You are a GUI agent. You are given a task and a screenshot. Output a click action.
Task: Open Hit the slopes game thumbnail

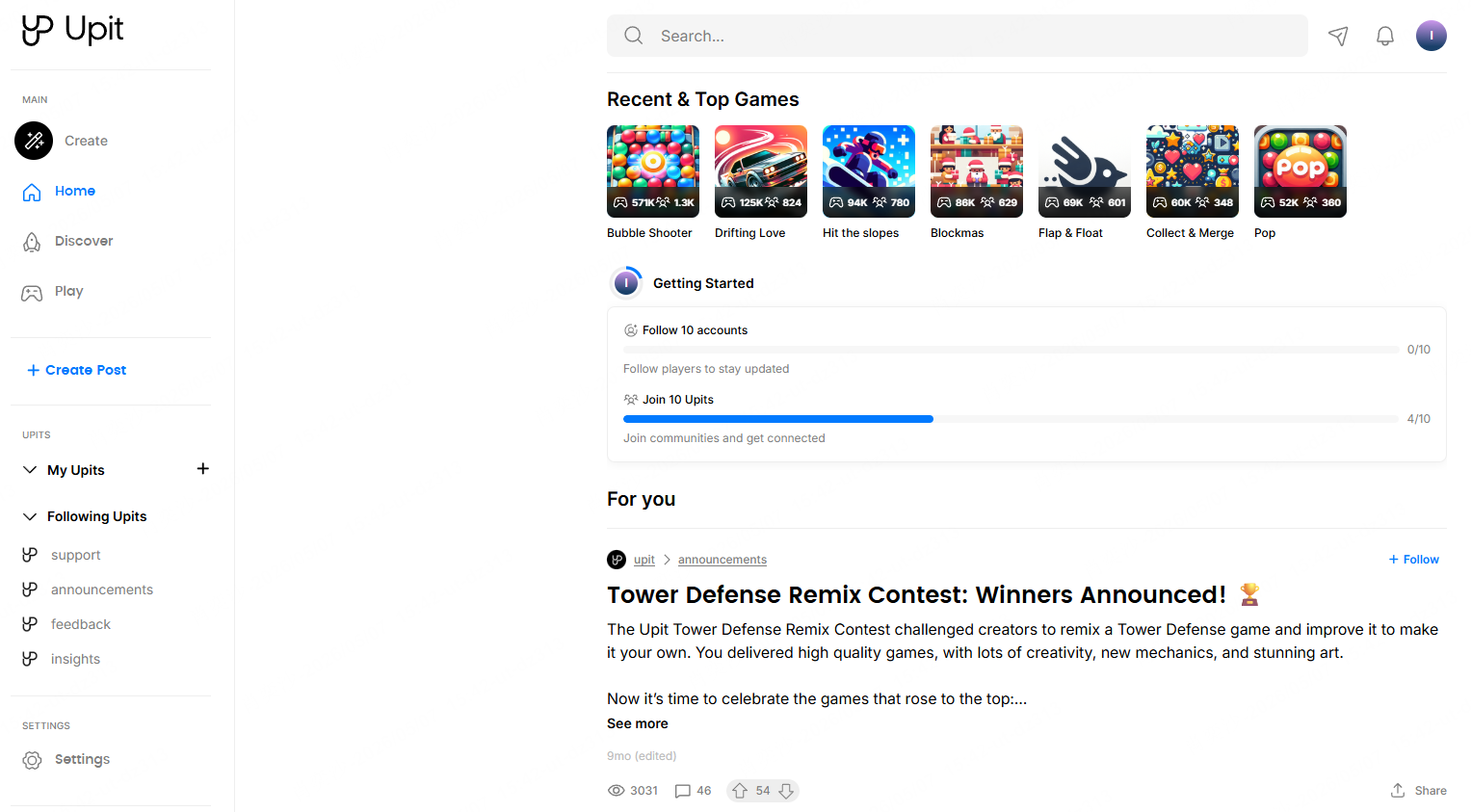click(x=869, y=171)
